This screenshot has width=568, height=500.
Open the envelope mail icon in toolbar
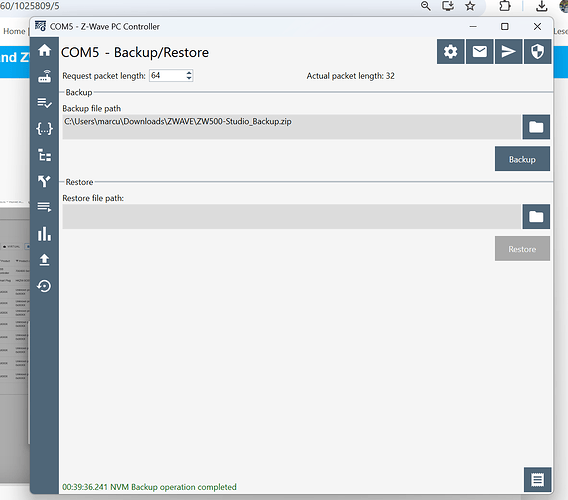(480, 51)
